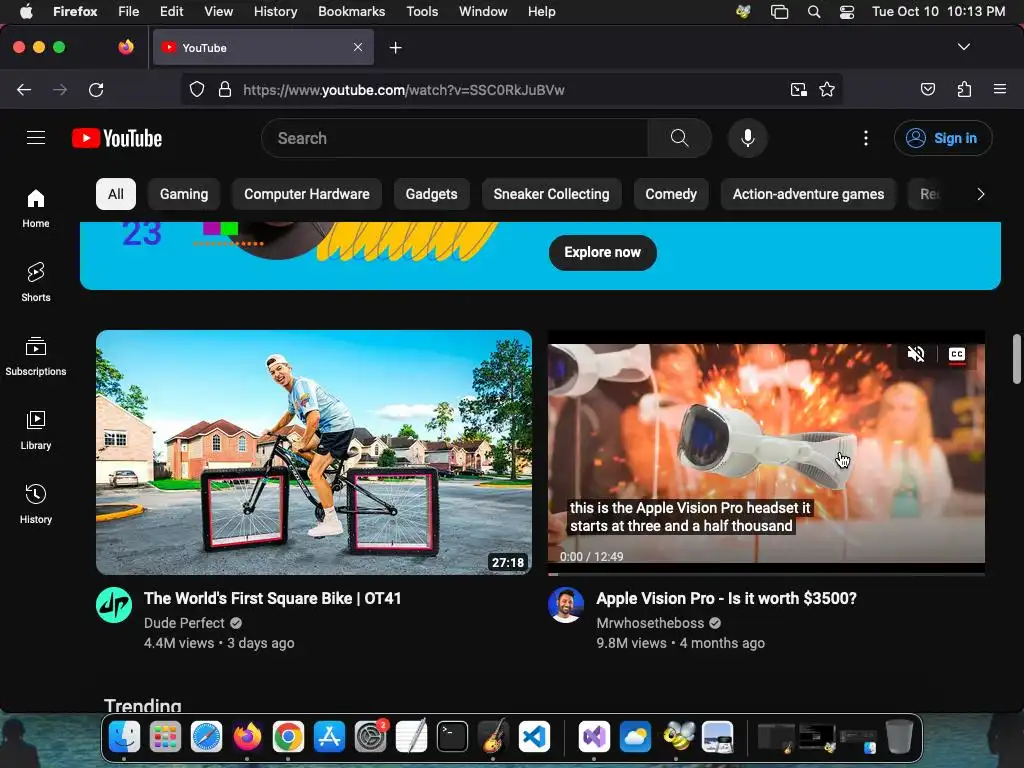Select the Gadgets filter chip
This screenshot has height=768, width=1024.
(x=431, y=194)
